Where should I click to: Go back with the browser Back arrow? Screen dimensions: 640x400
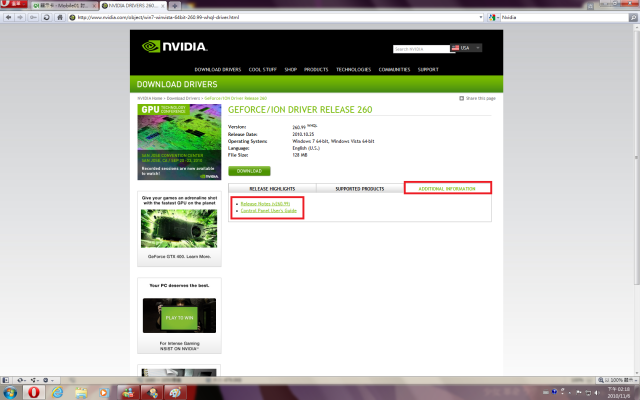(8, 18)
